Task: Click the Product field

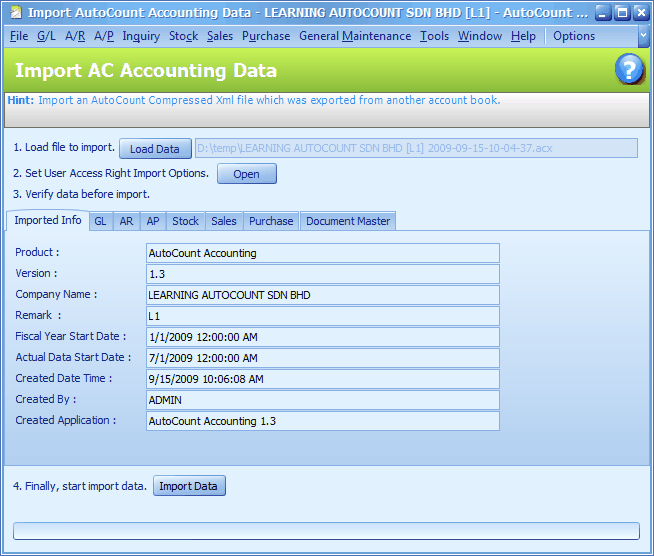Action: point(323,253)
